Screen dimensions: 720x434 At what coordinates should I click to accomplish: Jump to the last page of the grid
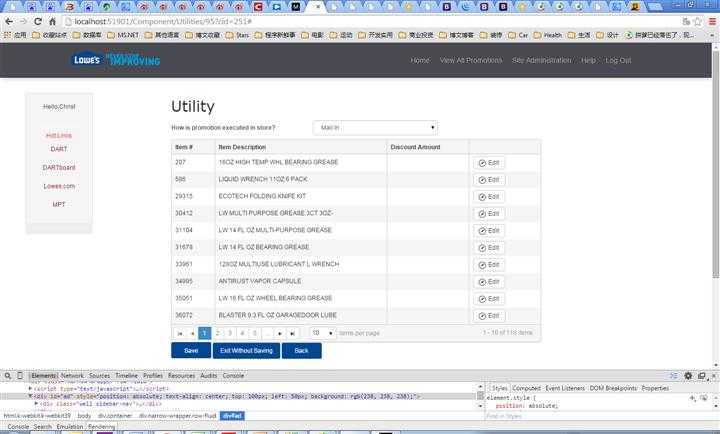coord(292,333)
